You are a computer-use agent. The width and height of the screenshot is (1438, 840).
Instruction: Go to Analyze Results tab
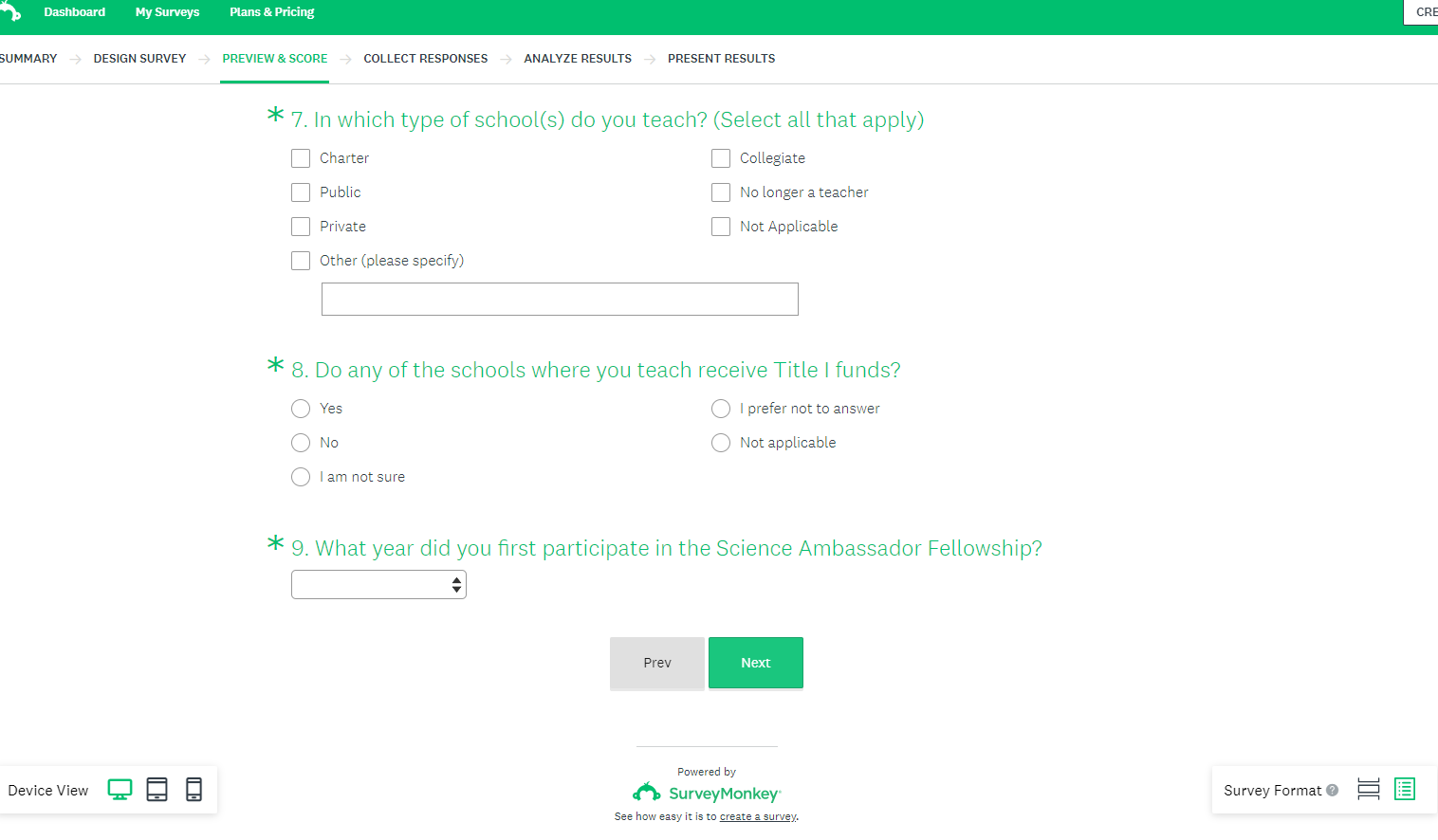pos(578,59)
